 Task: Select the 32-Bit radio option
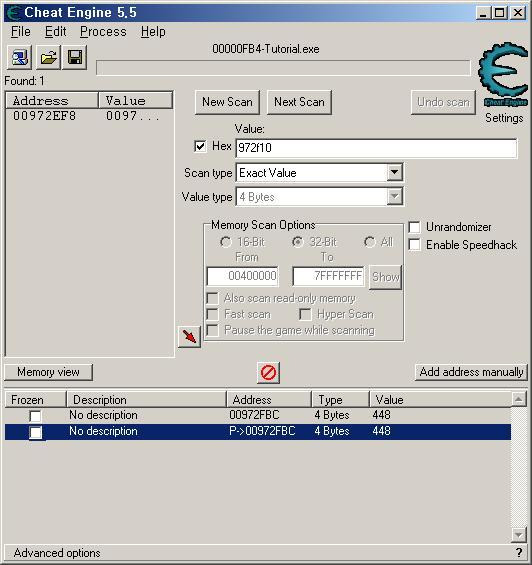pos(298,242)
